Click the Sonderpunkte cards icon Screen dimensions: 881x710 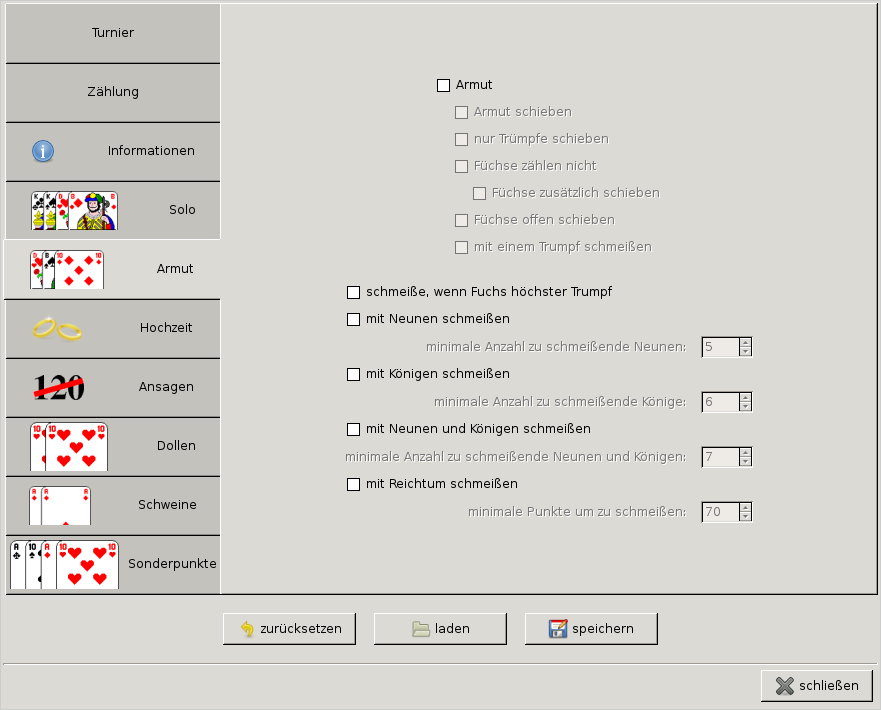pyautogui.click(x=64, y=564)
